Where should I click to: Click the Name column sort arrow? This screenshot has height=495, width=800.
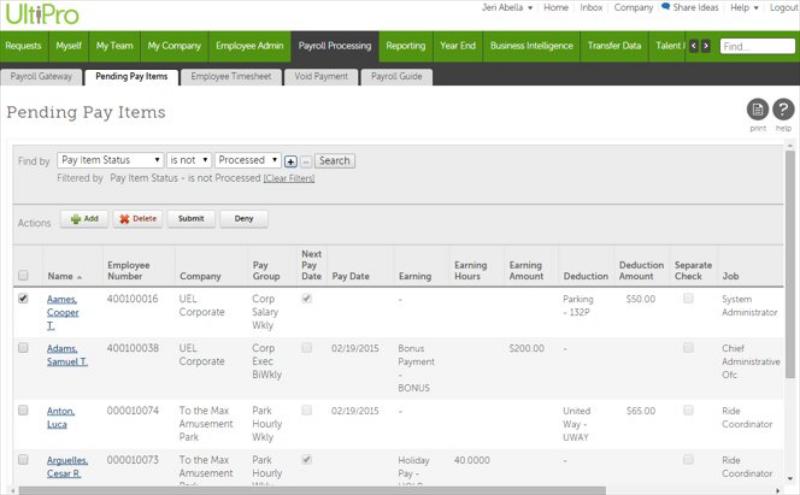[80, 277]
